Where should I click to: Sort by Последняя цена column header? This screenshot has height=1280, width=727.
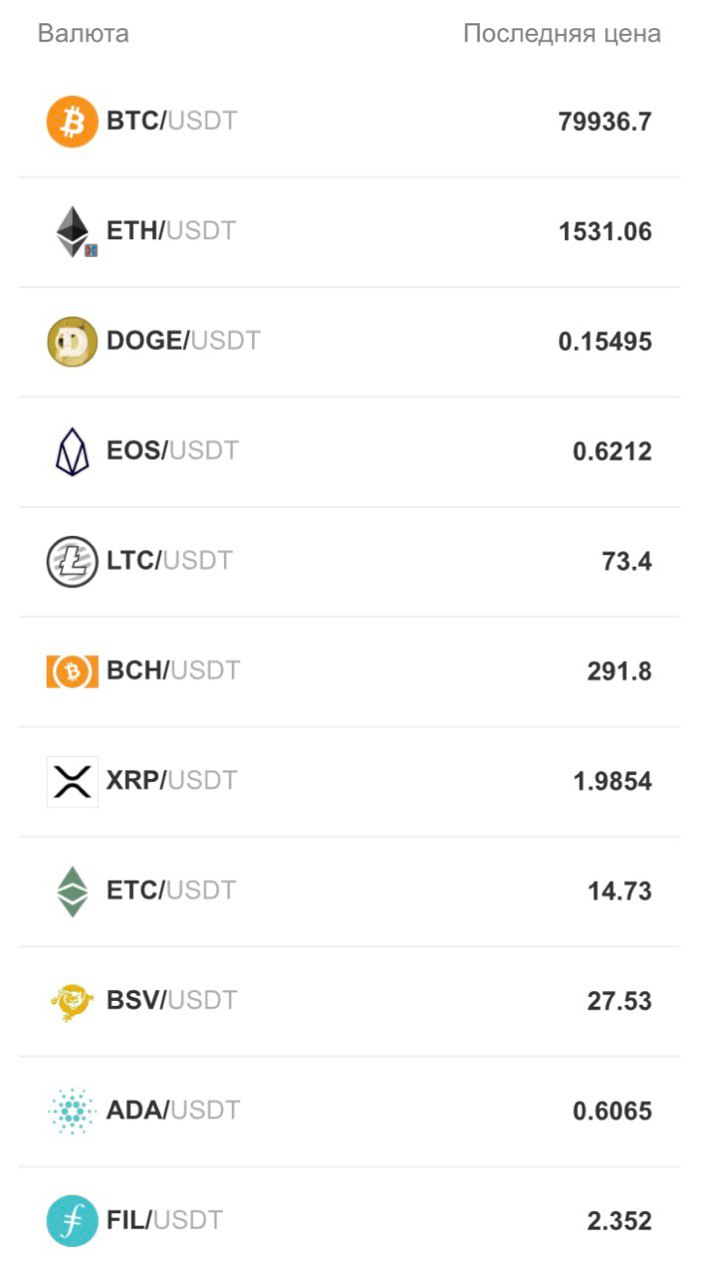point(562,33)
